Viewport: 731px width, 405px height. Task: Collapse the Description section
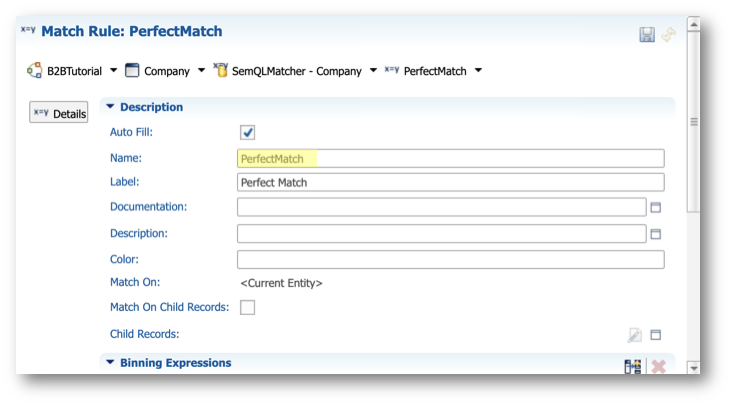[110, 107]
